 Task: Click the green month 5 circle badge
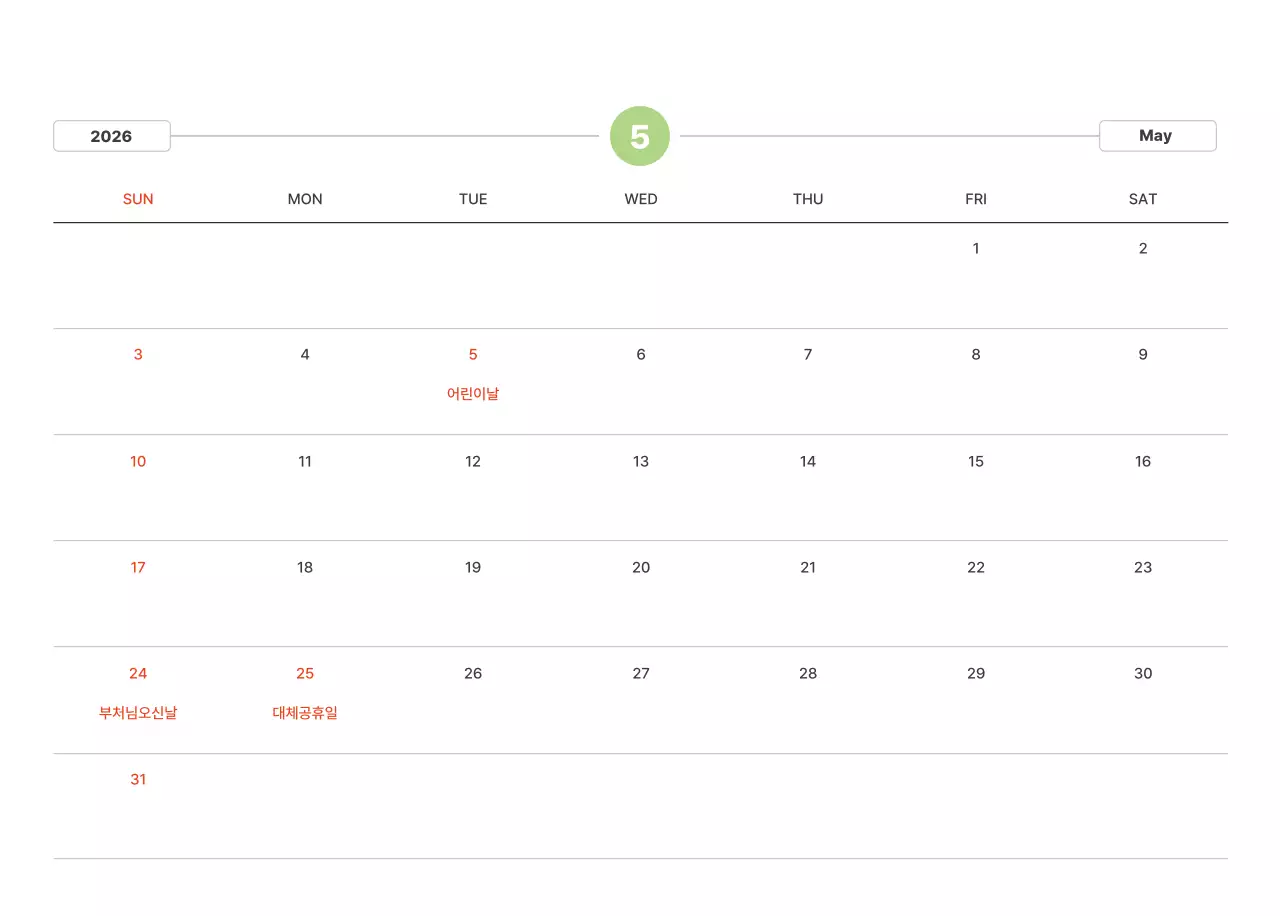[x=640, y=136]
